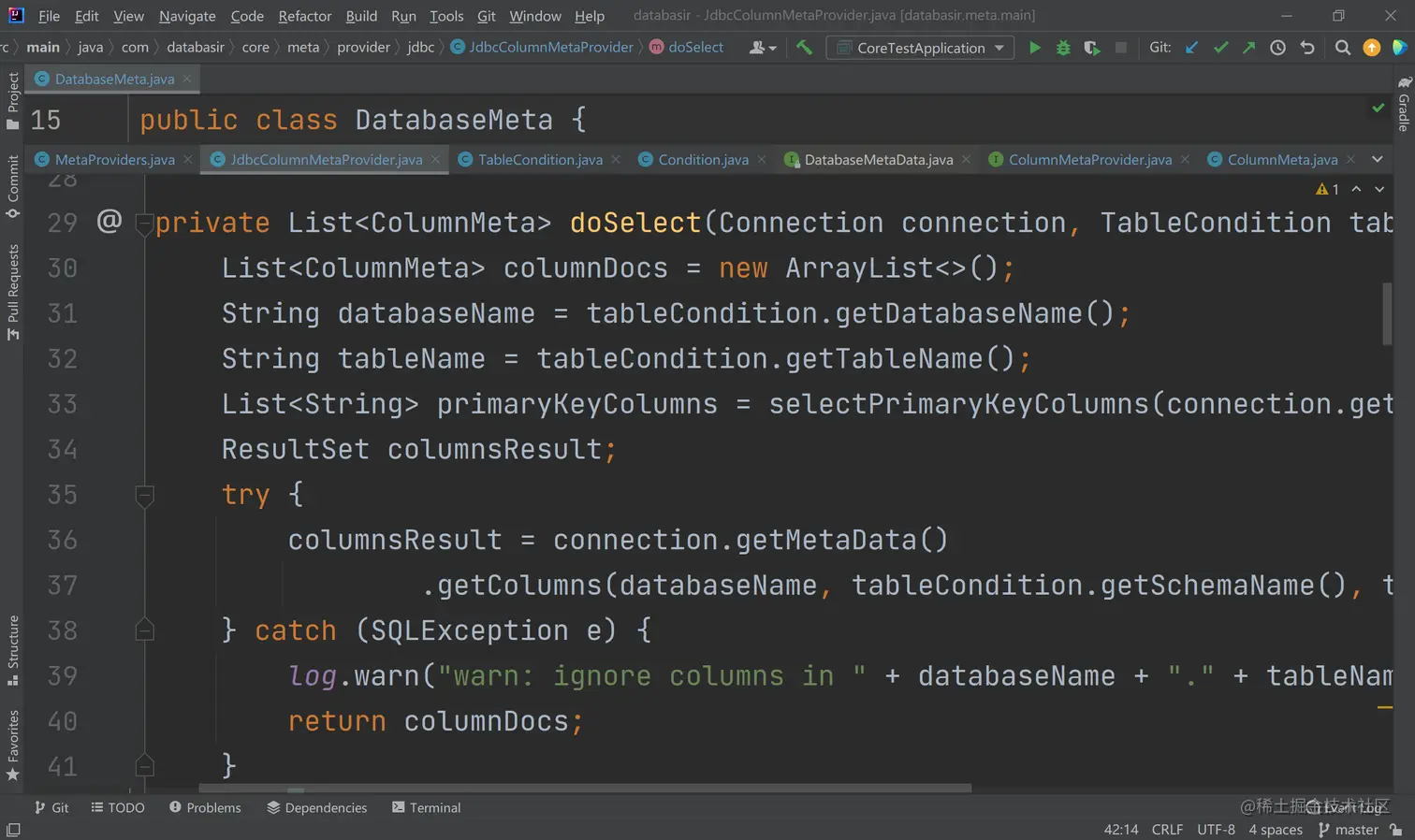The width and height of the screenshot is (1415, 840).
Task: Open Search Everywhere magnifier icon
Action: pos(1342,47)
